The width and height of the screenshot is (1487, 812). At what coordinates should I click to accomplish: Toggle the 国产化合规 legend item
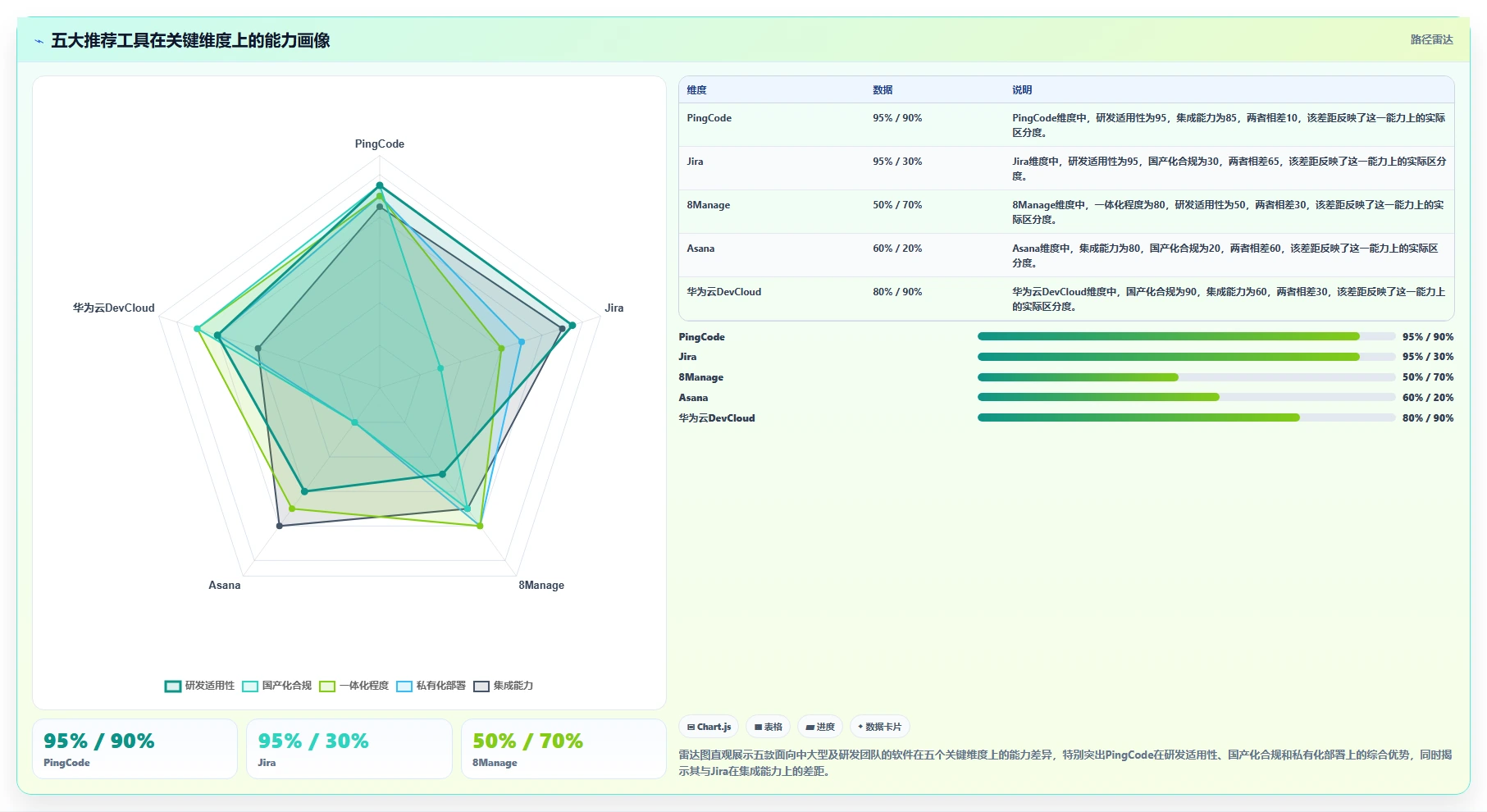click(x=276, y=686)
